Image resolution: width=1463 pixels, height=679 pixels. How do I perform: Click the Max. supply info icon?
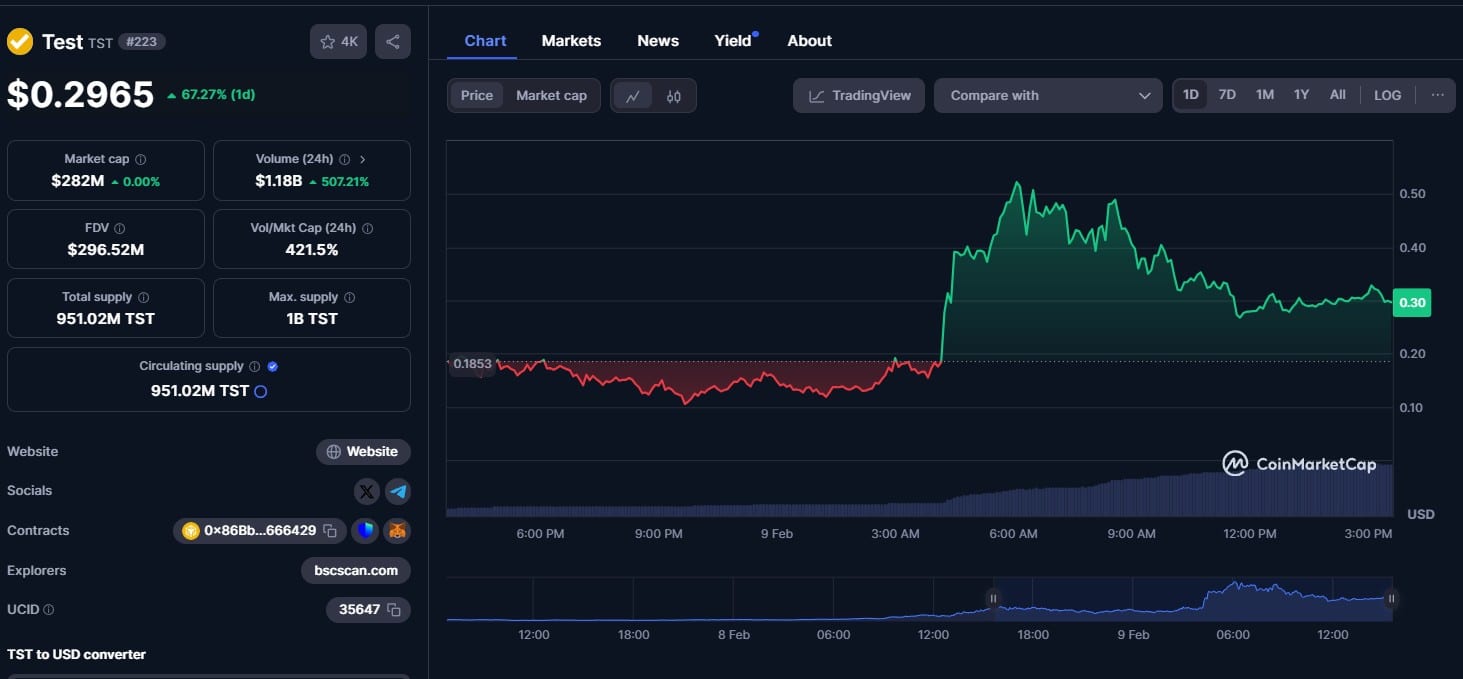point(349,297)
